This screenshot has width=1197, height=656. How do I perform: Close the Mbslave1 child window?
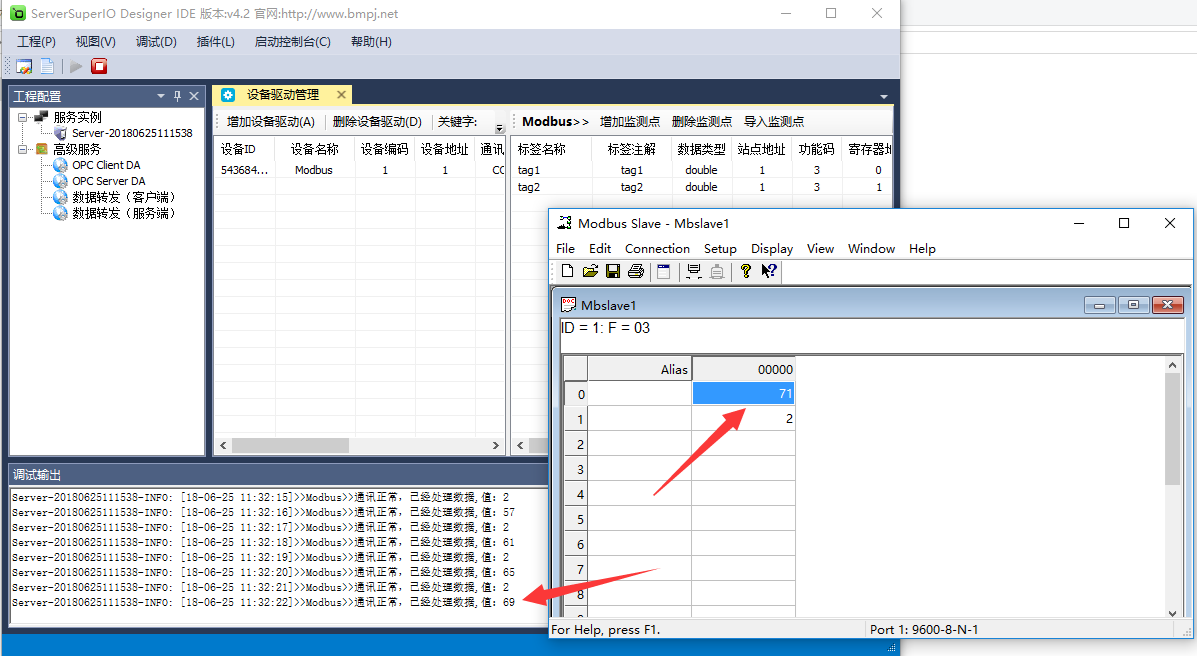[1167, 305]
